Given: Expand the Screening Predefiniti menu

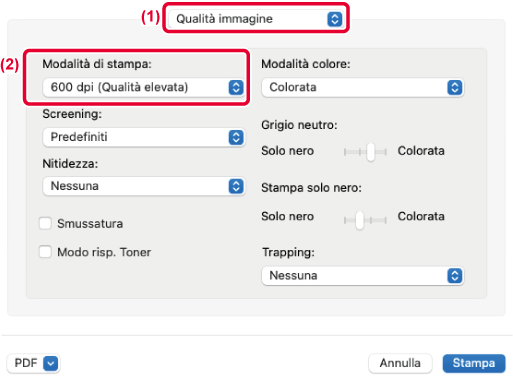Looking at the screenshot, I should point(144,137).
